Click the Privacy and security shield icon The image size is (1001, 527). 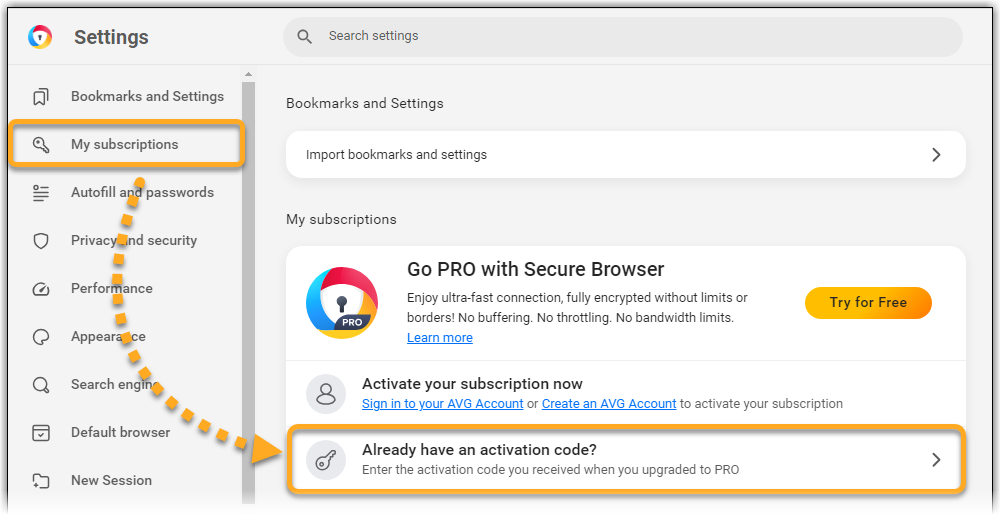pos(41,241)
